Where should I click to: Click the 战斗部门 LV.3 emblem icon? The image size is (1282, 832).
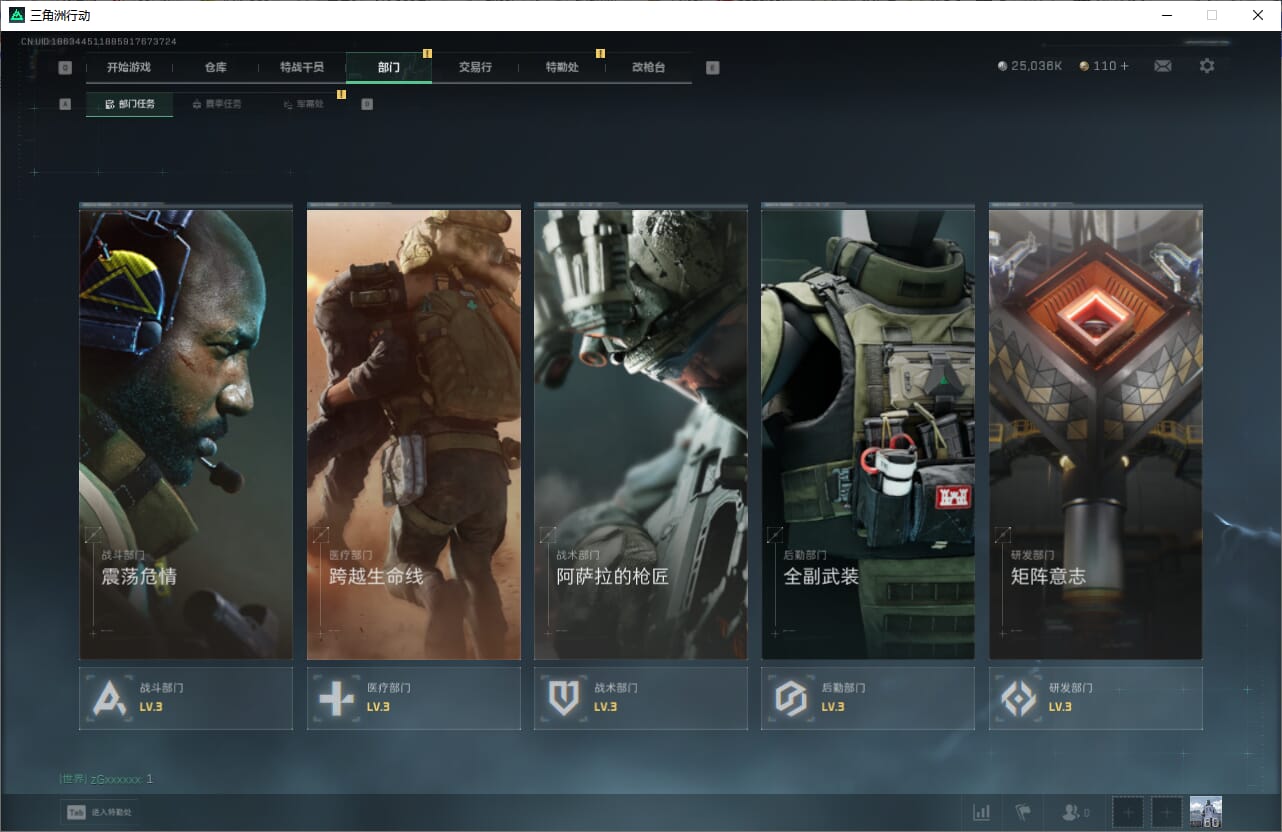109,698
